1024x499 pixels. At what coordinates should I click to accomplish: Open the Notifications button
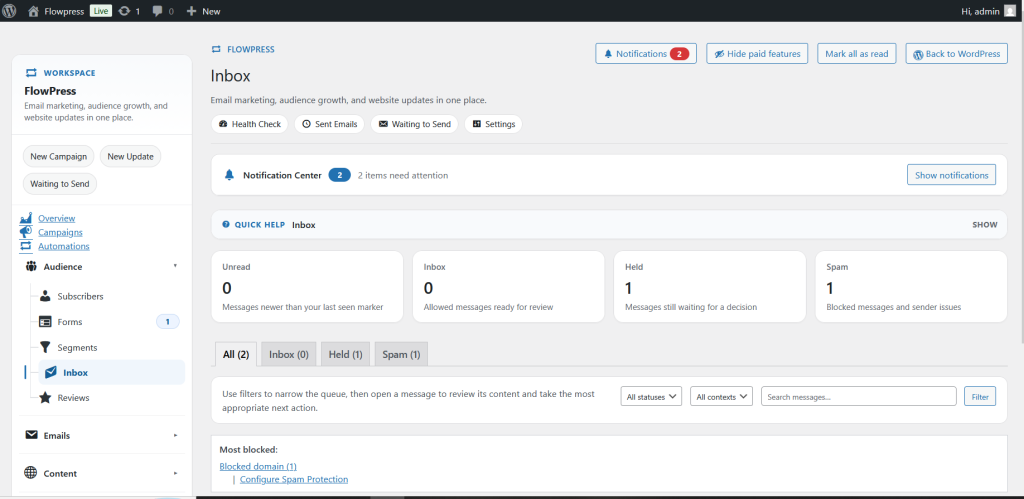[x=646, y=54]
